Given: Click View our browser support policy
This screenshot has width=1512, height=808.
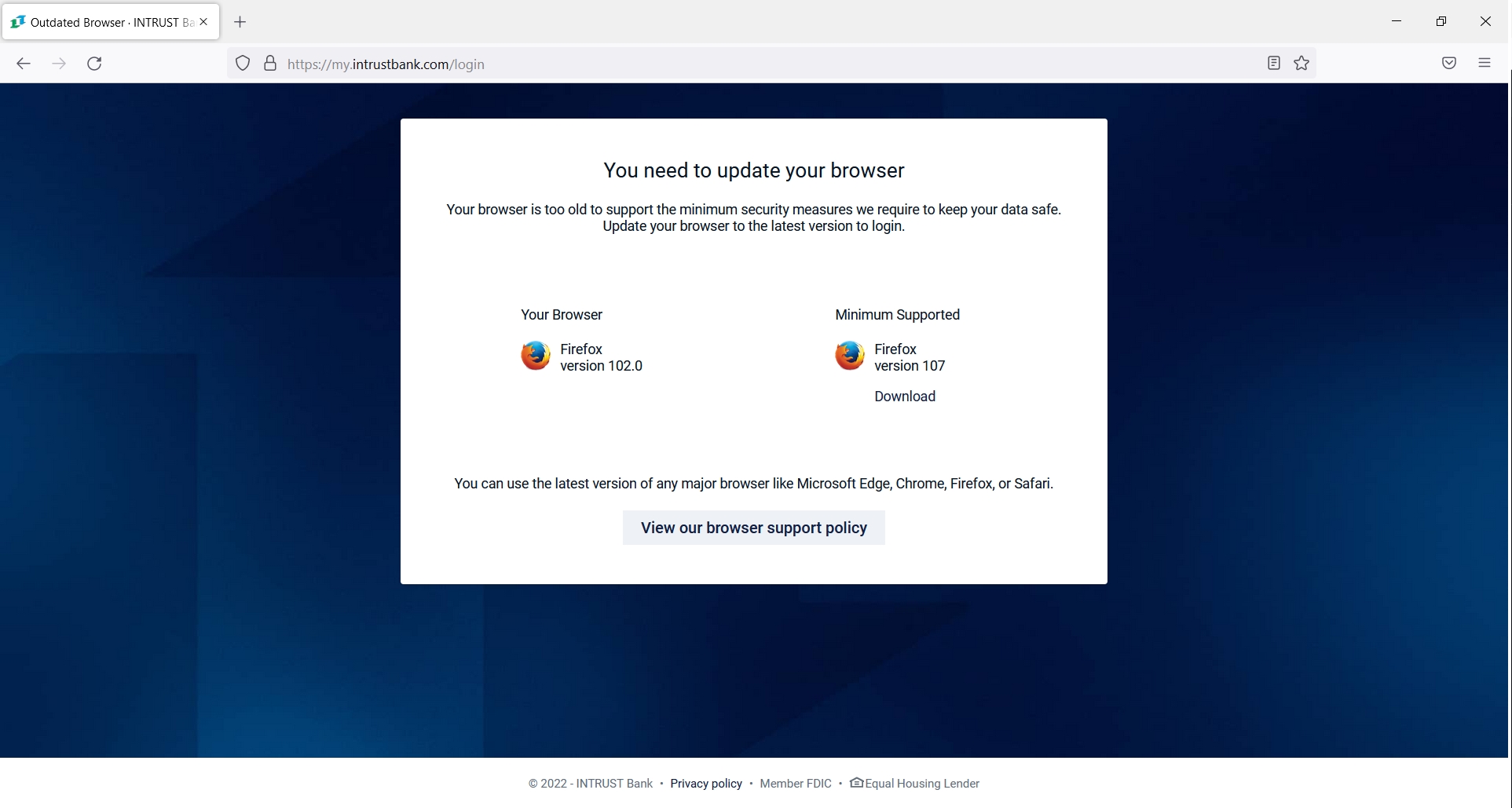Looking at the screenshot, I should click(753, 528).
